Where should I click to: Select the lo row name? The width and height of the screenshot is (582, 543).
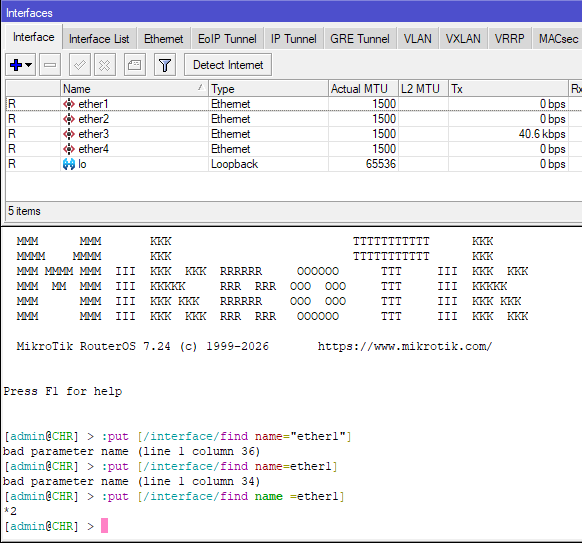point(82,164)
